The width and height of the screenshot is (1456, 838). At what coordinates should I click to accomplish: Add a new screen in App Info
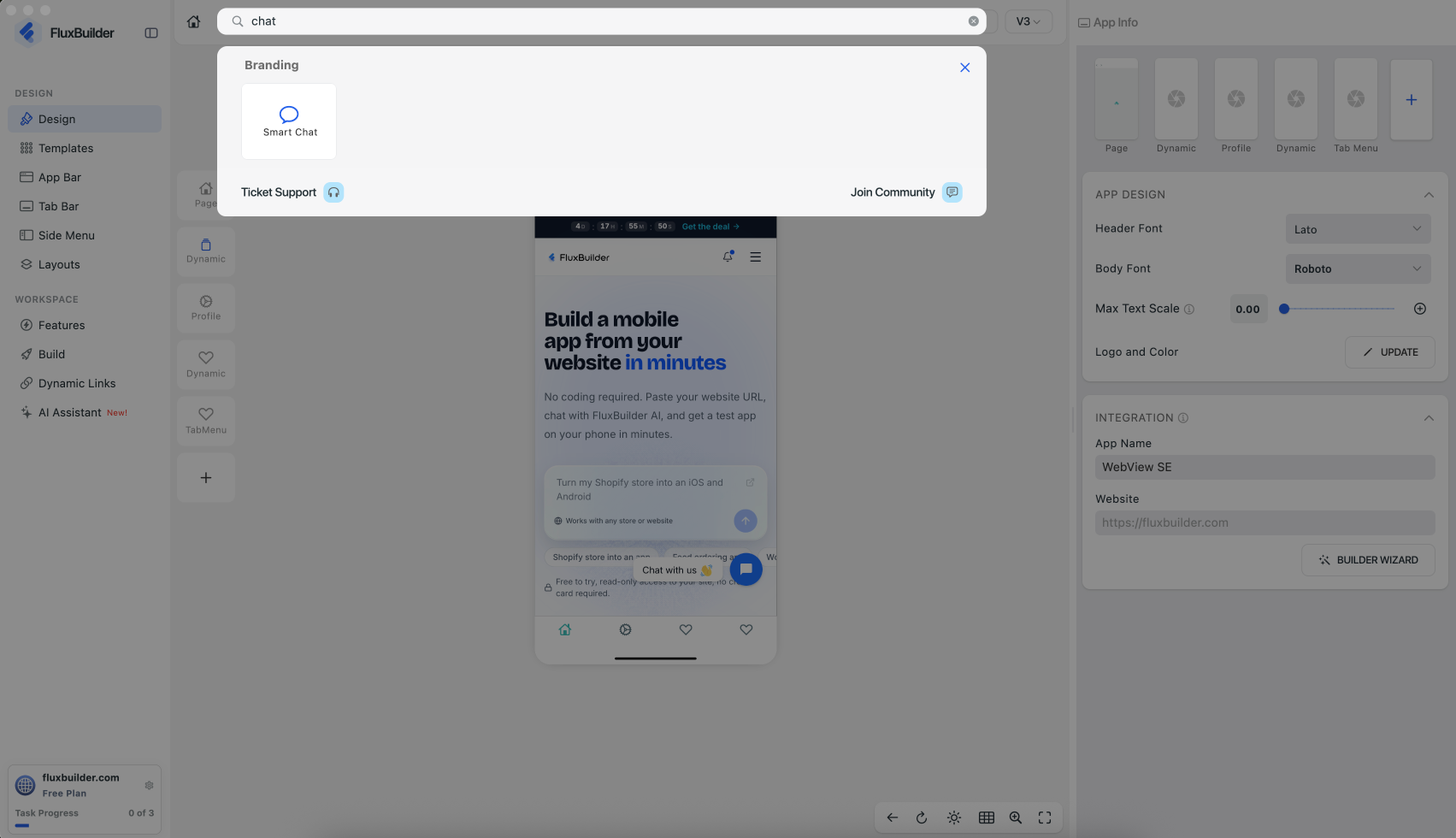[1412, 100]
